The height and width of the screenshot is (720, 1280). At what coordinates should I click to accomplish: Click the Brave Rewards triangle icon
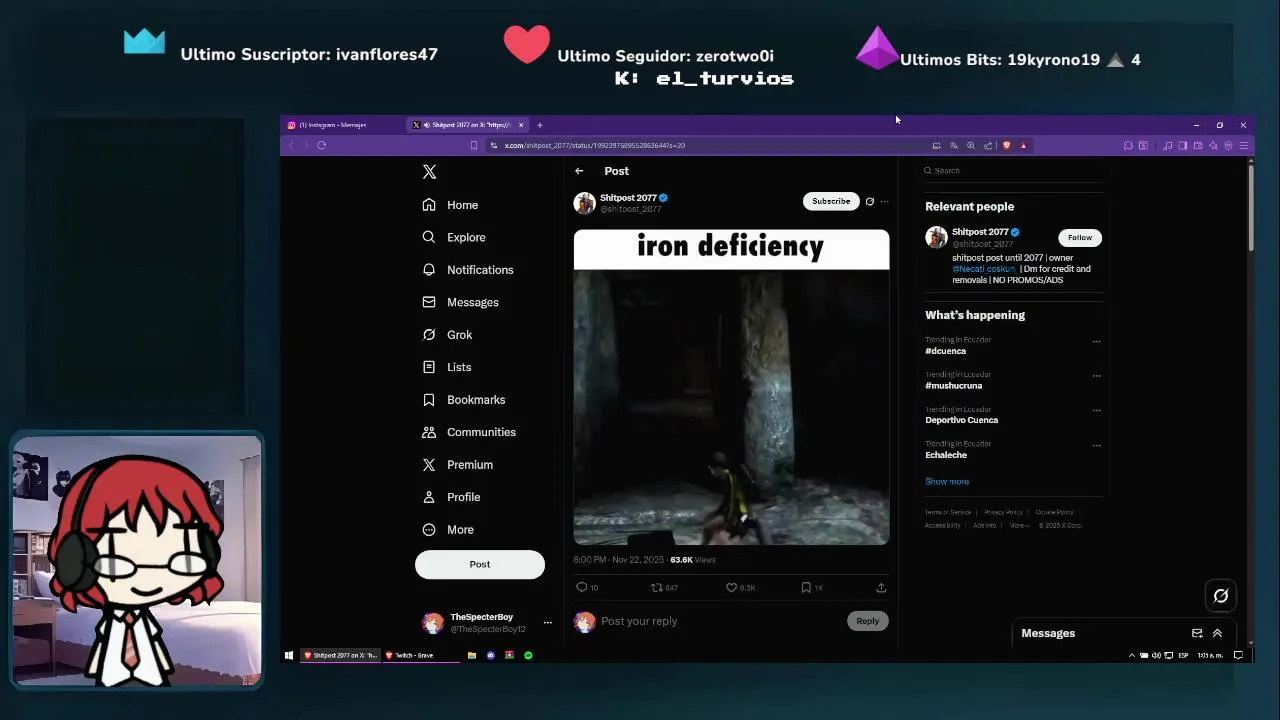[1023, 146]
